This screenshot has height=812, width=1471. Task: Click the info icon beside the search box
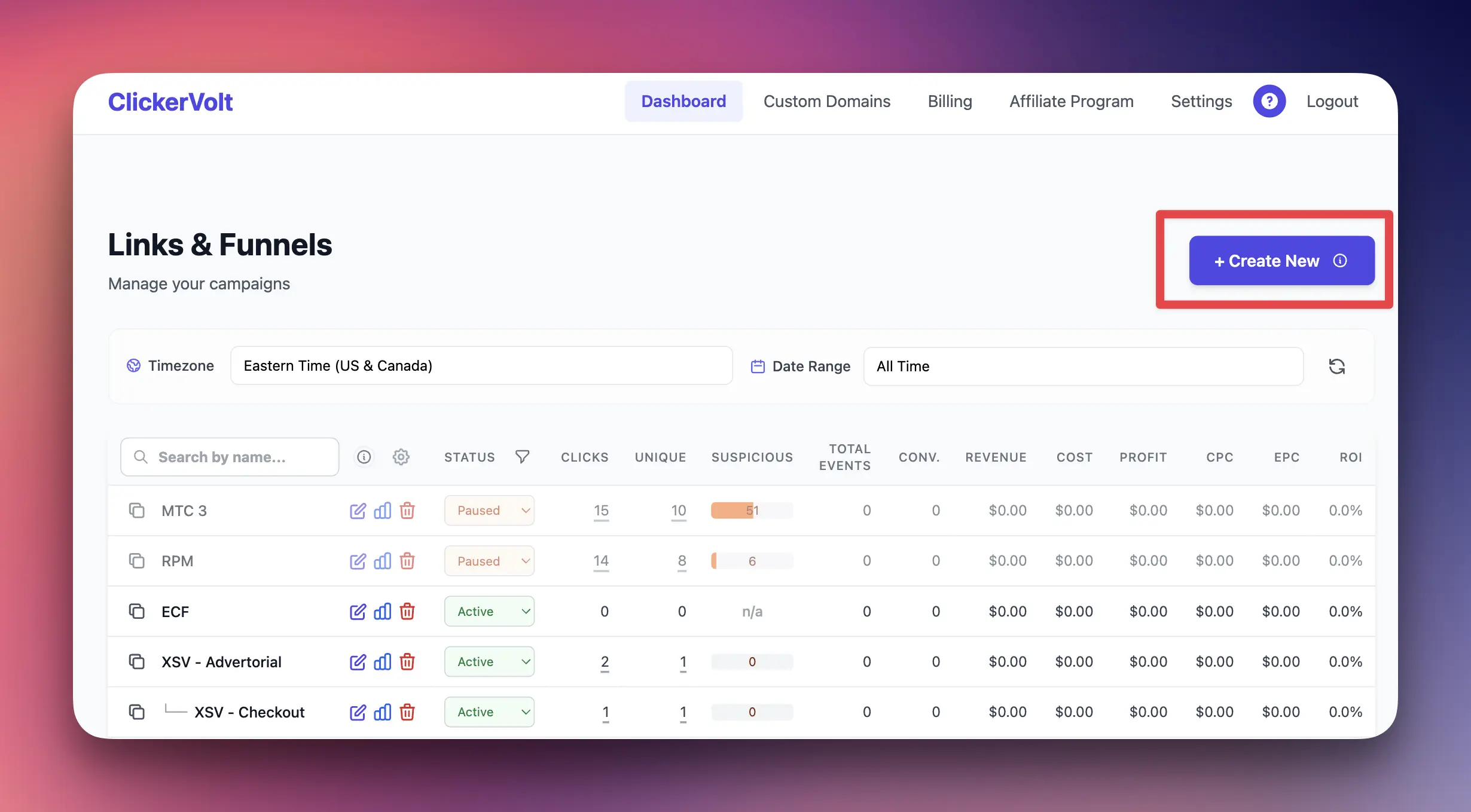click(364, 457)
